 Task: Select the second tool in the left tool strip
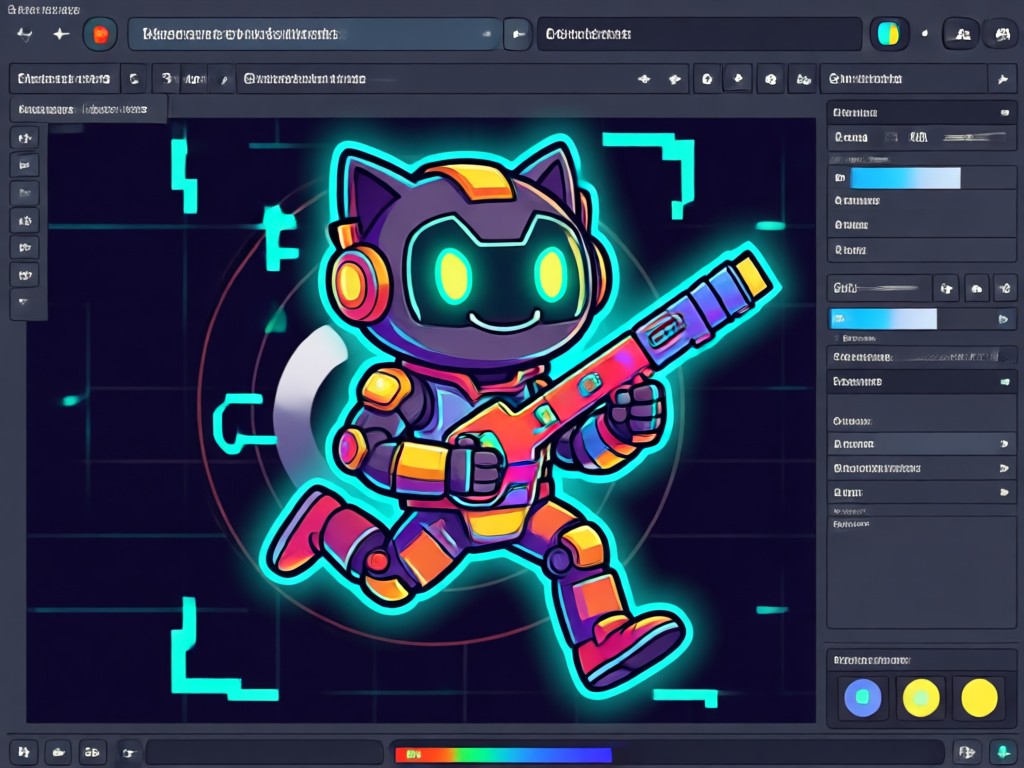(x=25, y=165)
